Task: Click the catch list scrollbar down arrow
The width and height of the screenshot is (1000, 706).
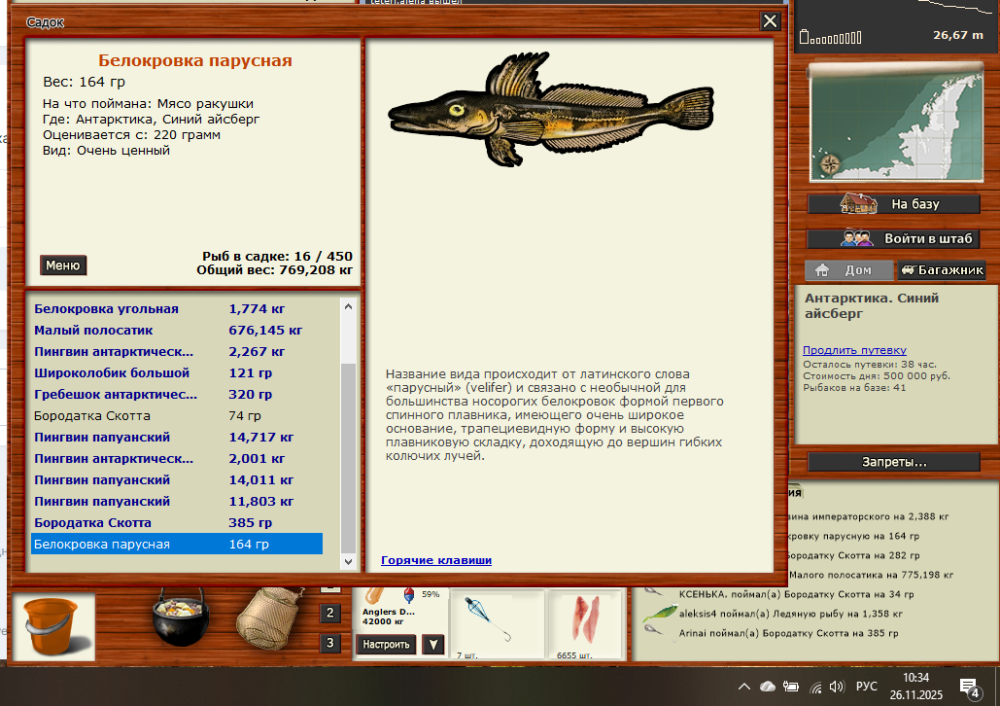Action: coord(350,560)
